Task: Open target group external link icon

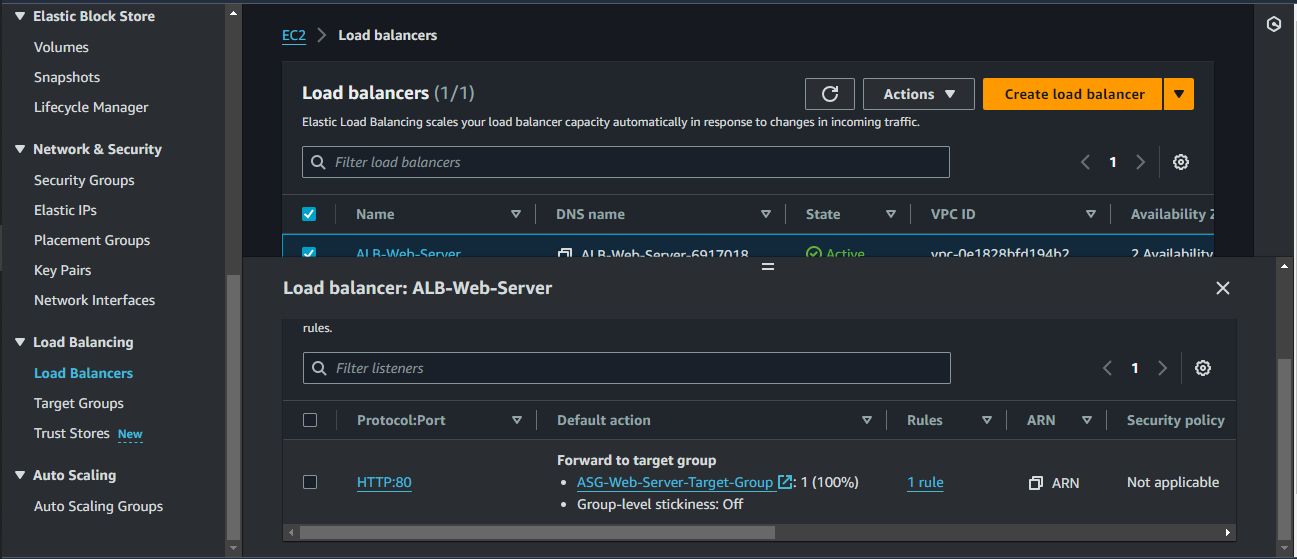Action: tap(785, 482)
